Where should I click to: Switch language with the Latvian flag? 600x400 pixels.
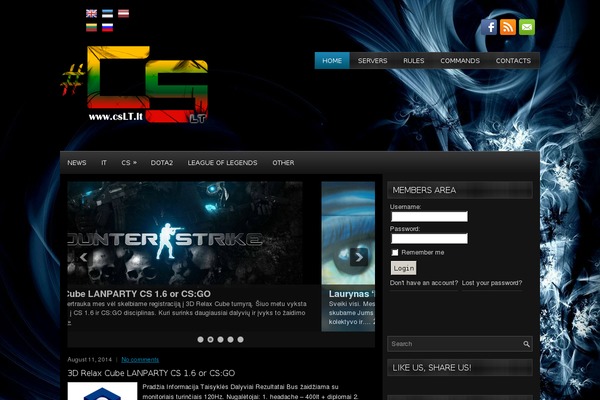click(123, 13)
